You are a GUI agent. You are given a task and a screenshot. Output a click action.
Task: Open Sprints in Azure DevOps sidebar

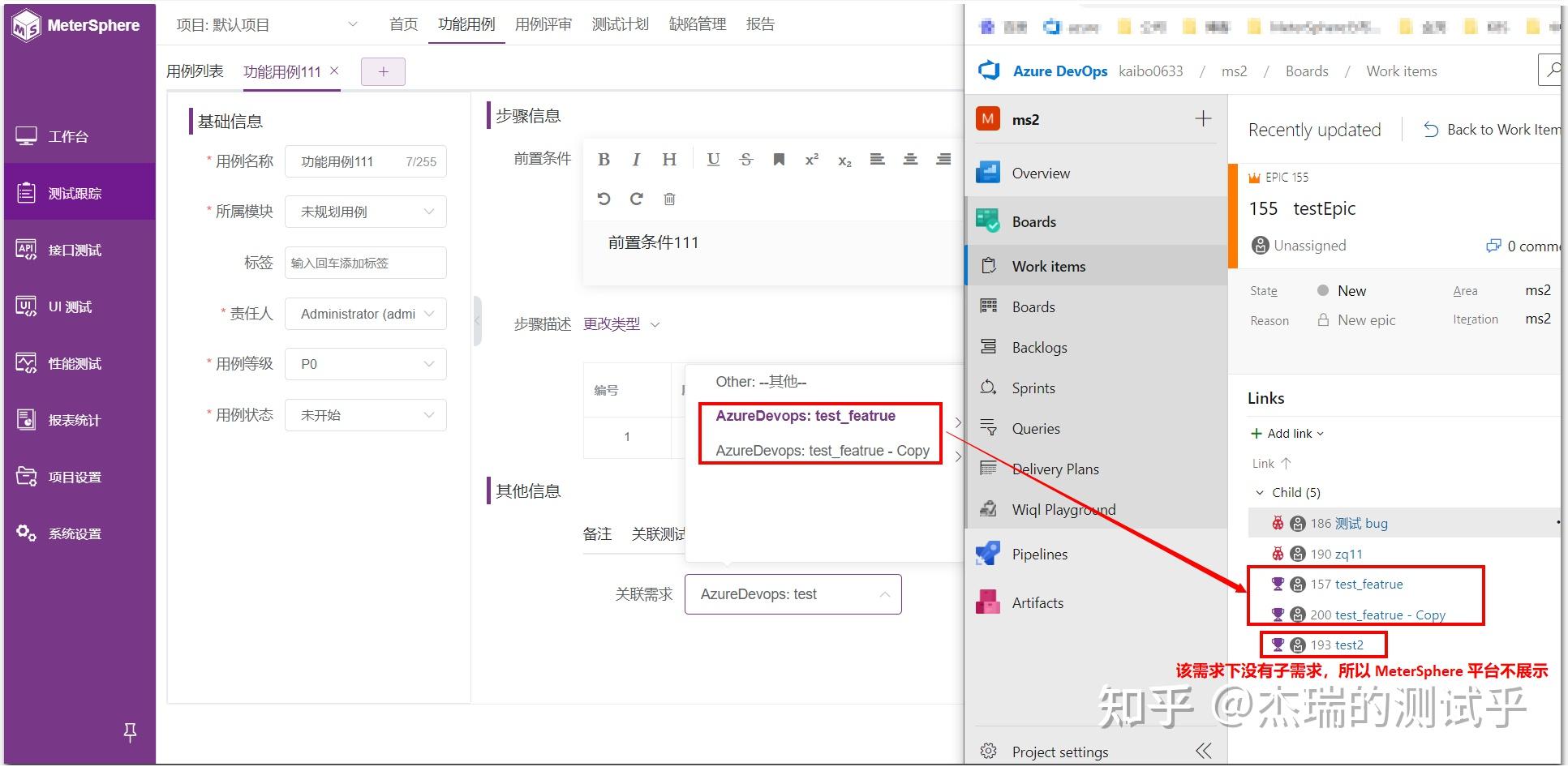click(x=1034, y=388)
